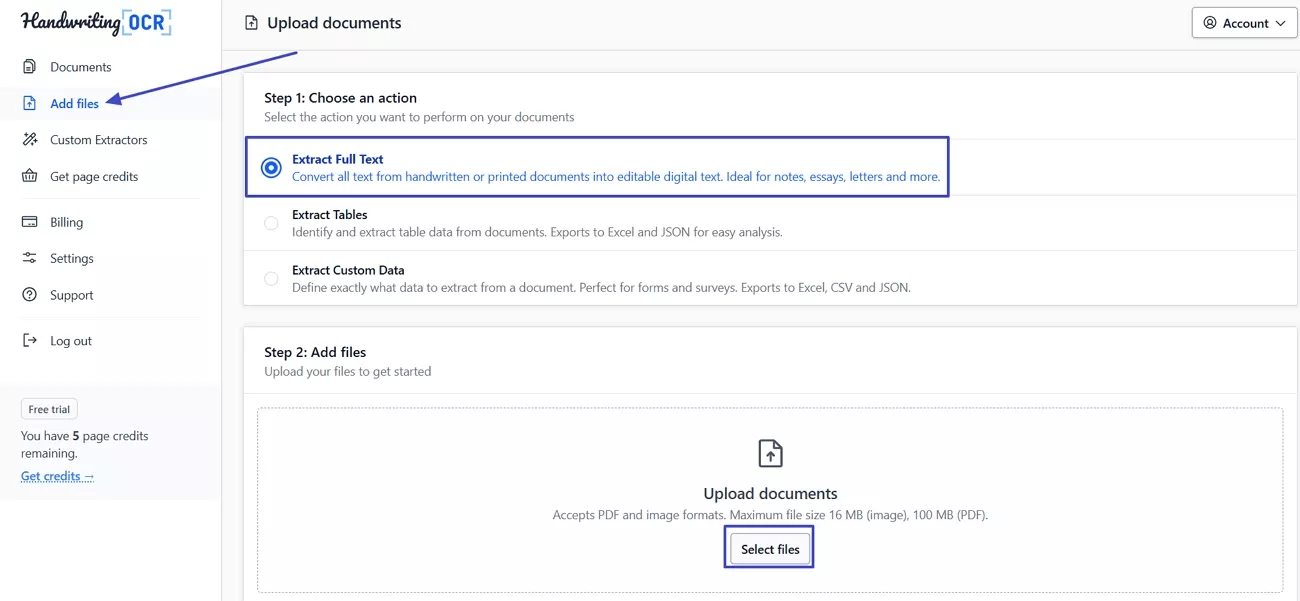Open the Account dropdown menu
Image resolution: width=1300 pixels, height=601 pixels.
[x=1244, y=23]
